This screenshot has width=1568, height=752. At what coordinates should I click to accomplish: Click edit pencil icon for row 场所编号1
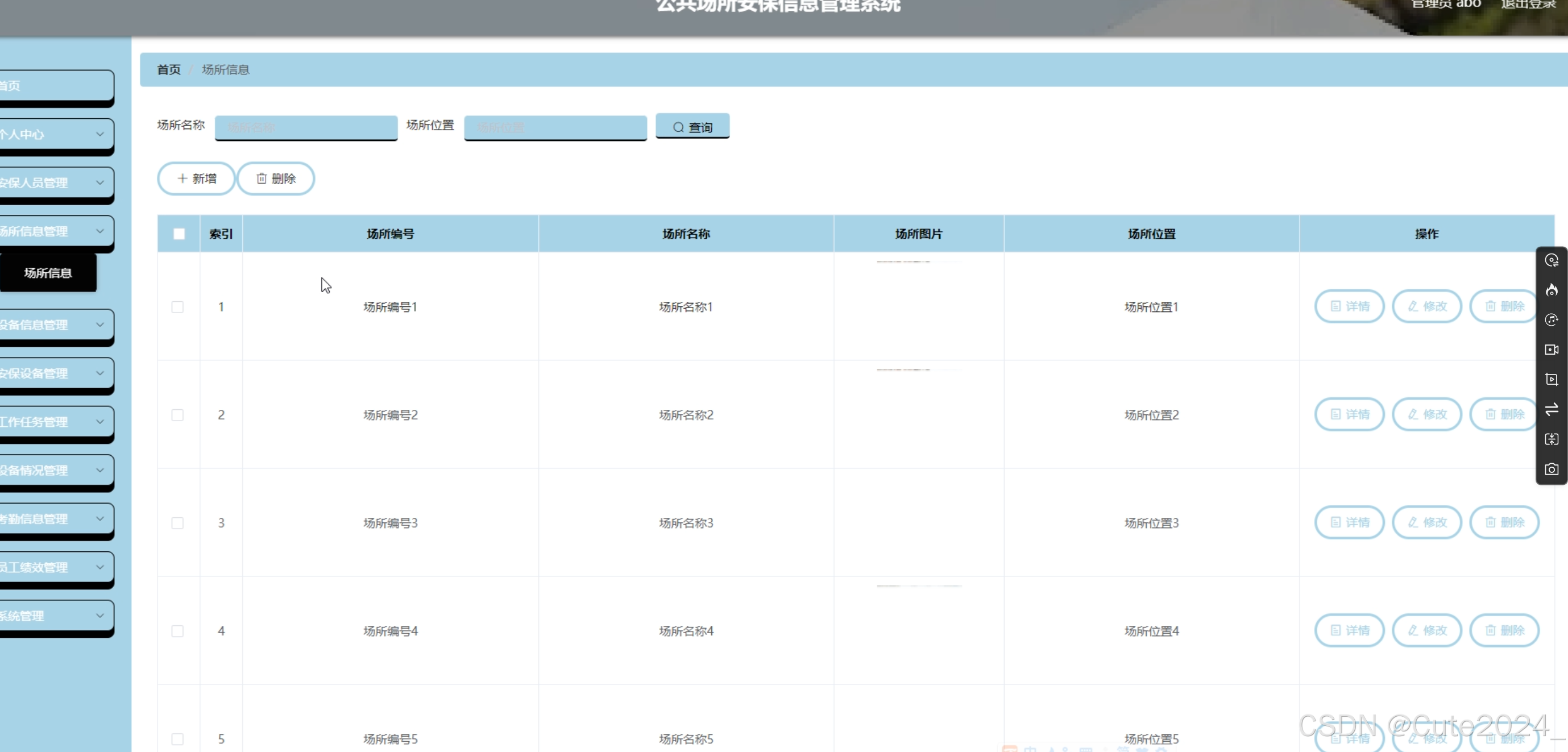(x=1413, y=306)
